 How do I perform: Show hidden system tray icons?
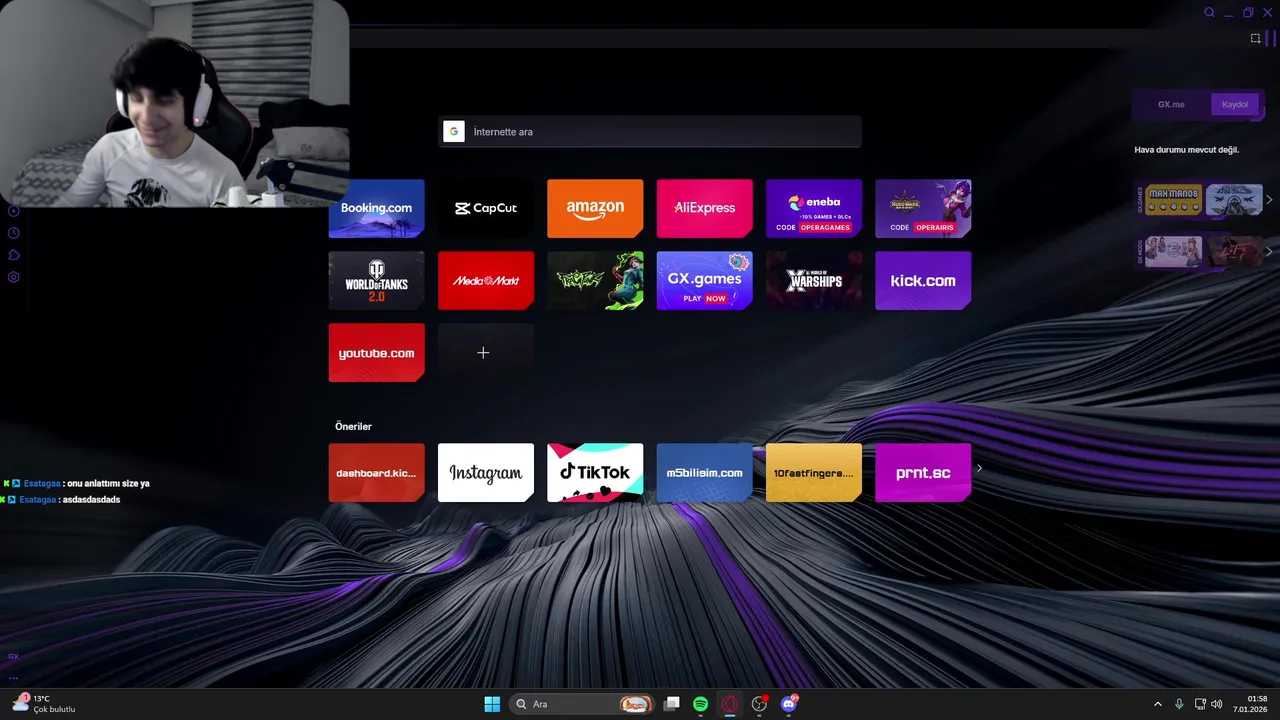tap(1158, 704)
